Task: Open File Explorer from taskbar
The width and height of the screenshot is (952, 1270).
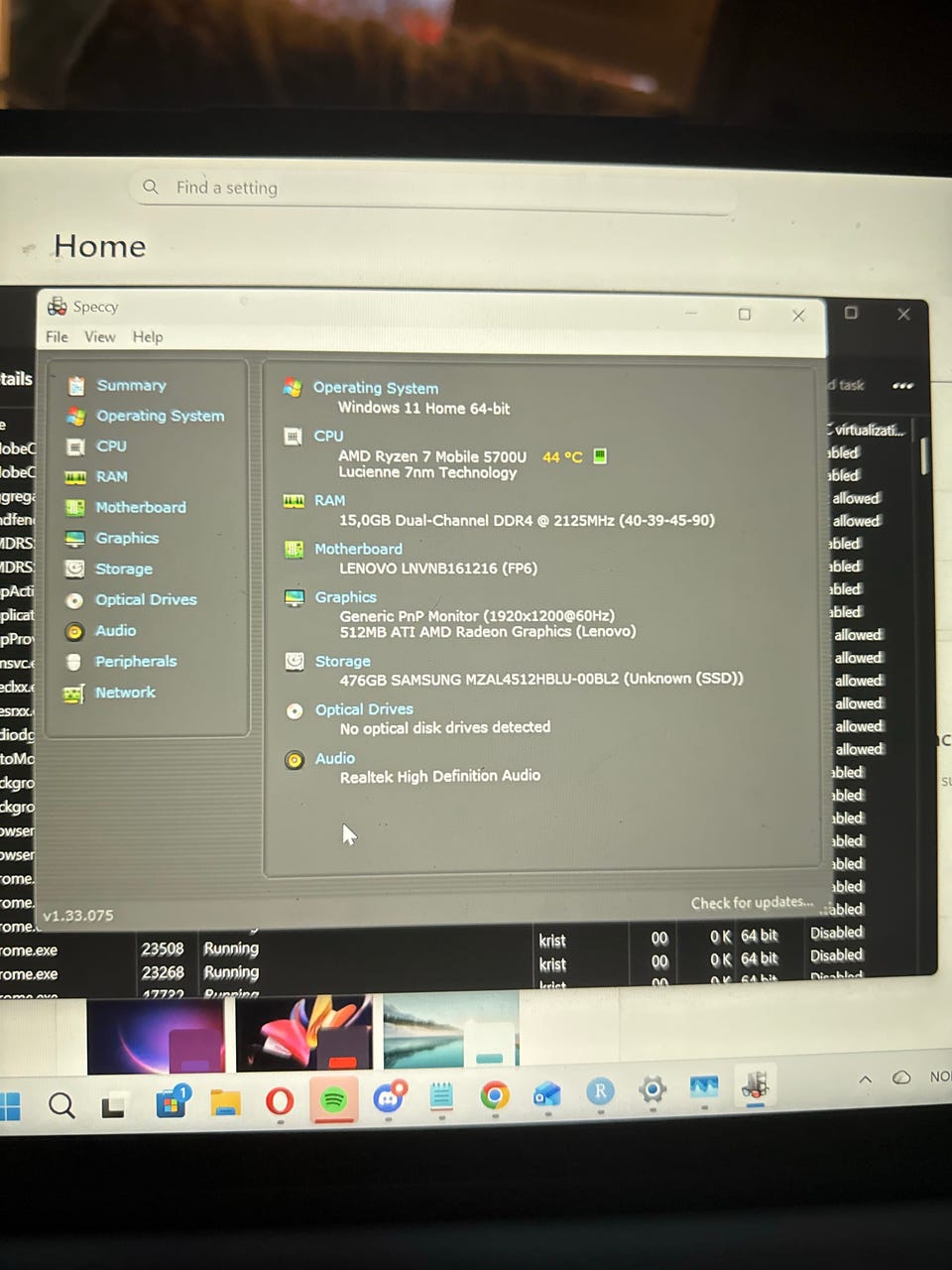Action: (225, 1102)
